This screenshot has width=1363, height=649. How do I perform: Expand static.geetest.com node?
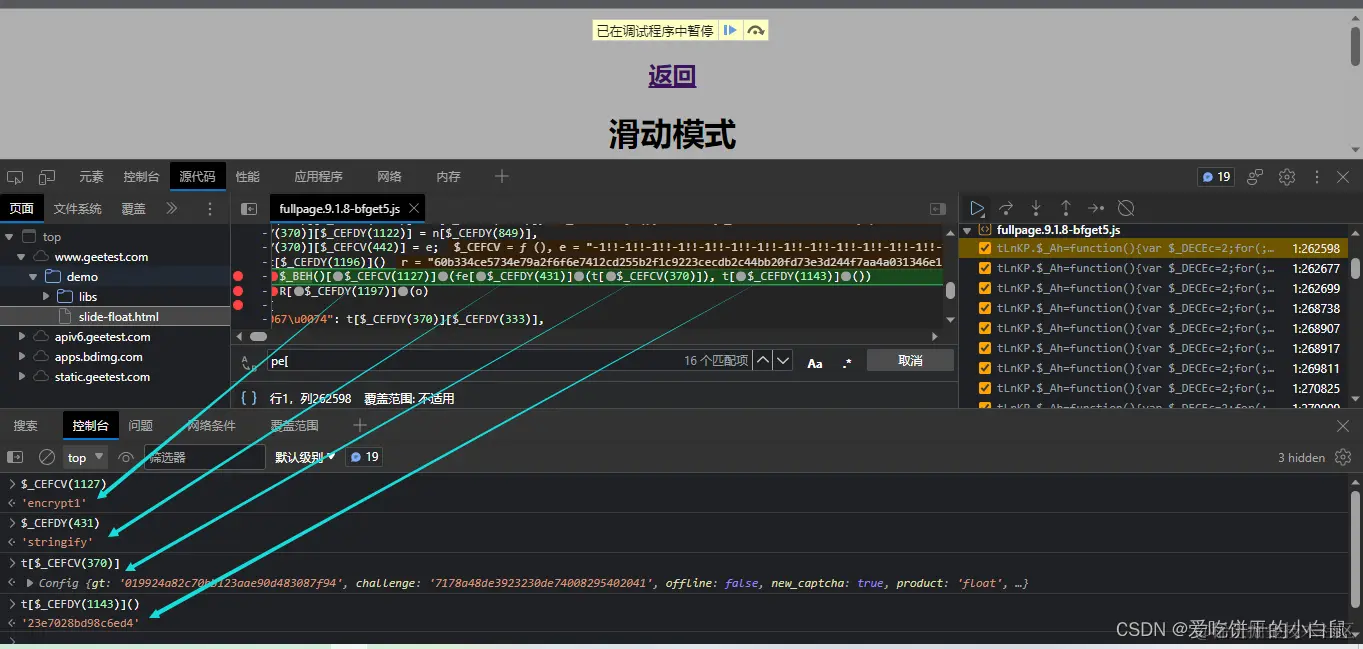pos(22,377)
